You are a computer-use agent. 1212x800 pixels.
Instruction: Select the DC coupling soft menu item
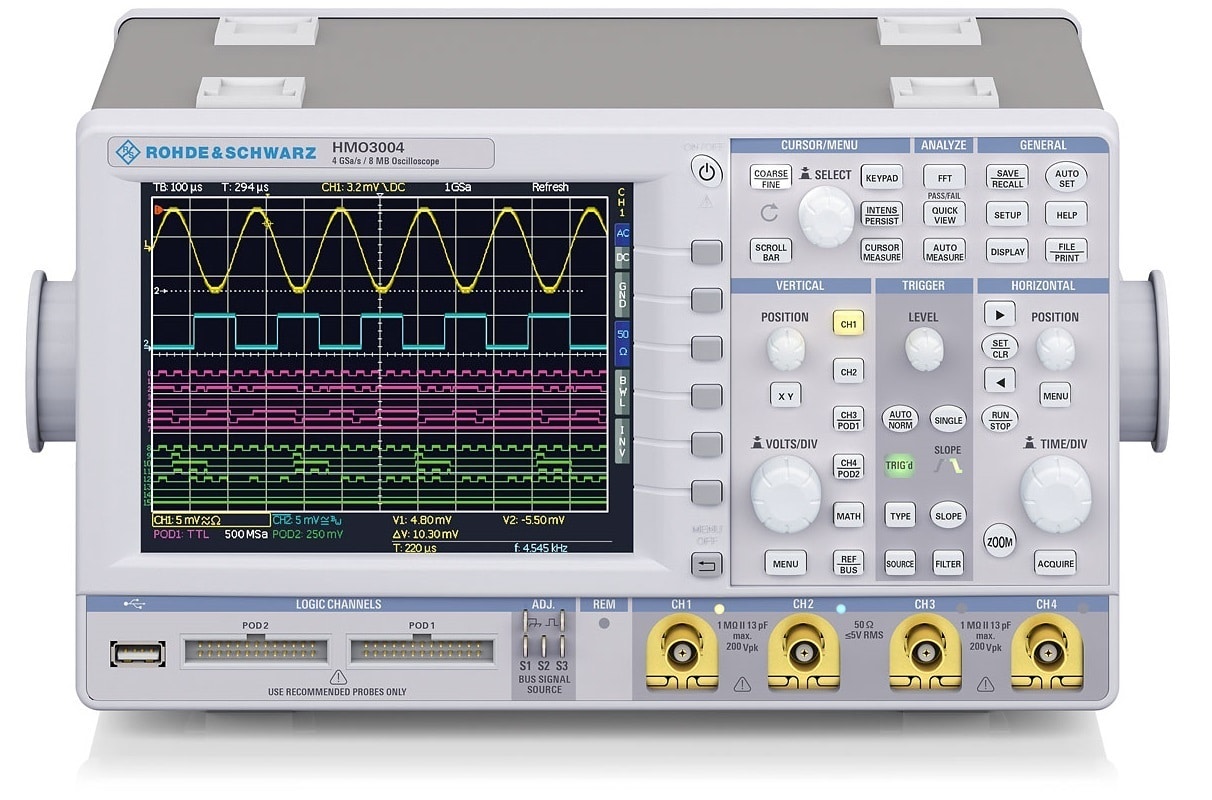click(x=623, y=257)
